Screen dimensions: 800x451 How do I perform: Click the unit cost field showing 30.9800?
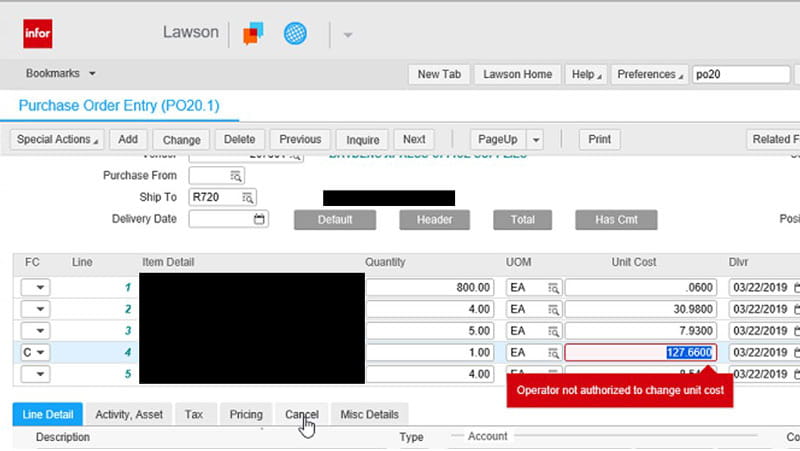click(x=640, y=309)
